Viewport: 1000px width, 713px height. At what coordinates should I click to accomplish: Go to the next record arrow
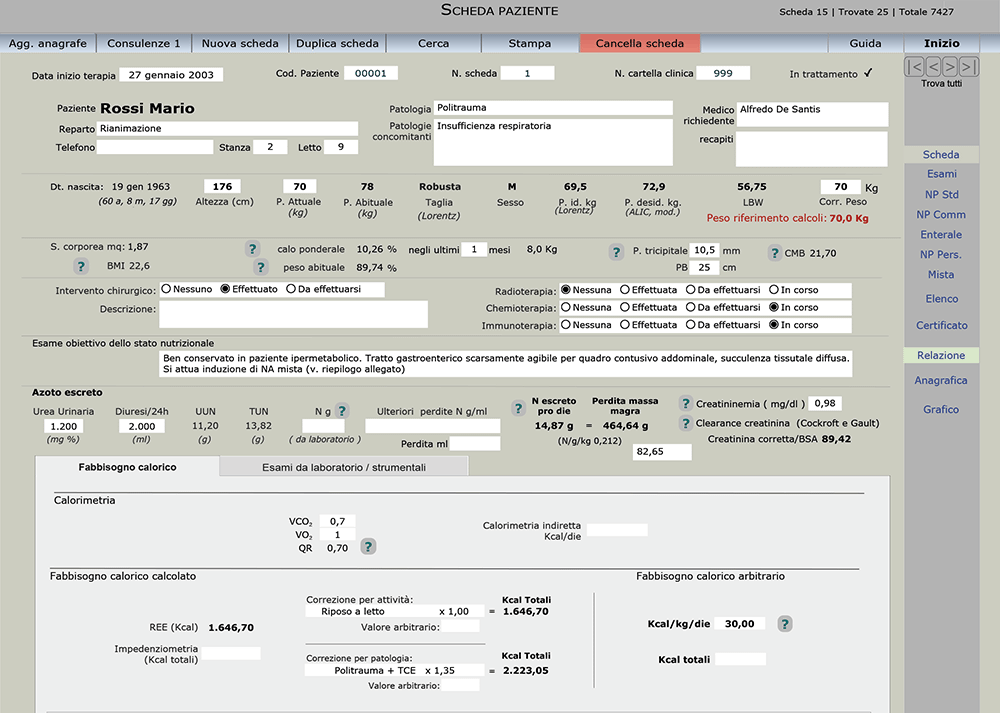click(950, 66)
